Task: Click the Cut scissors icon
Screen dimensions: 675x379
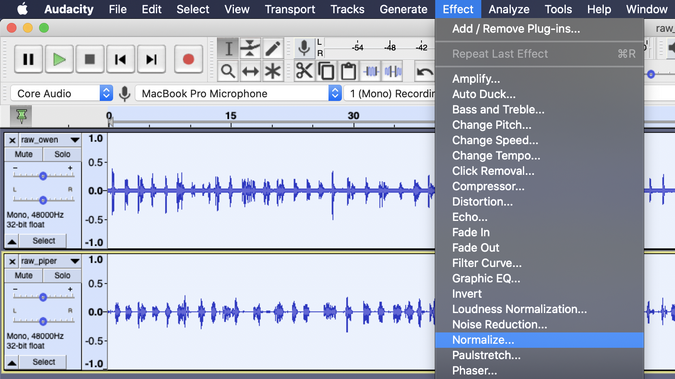Action: (304, 71)
